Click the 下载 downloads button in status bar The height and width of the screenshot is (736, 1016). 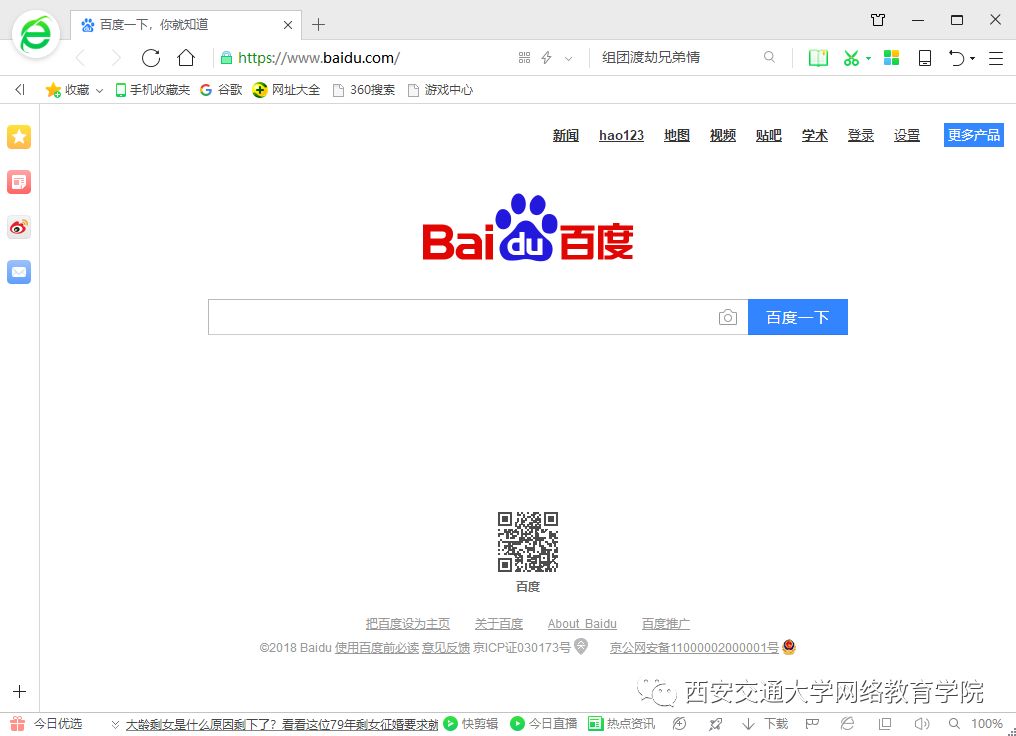[765, 724]
